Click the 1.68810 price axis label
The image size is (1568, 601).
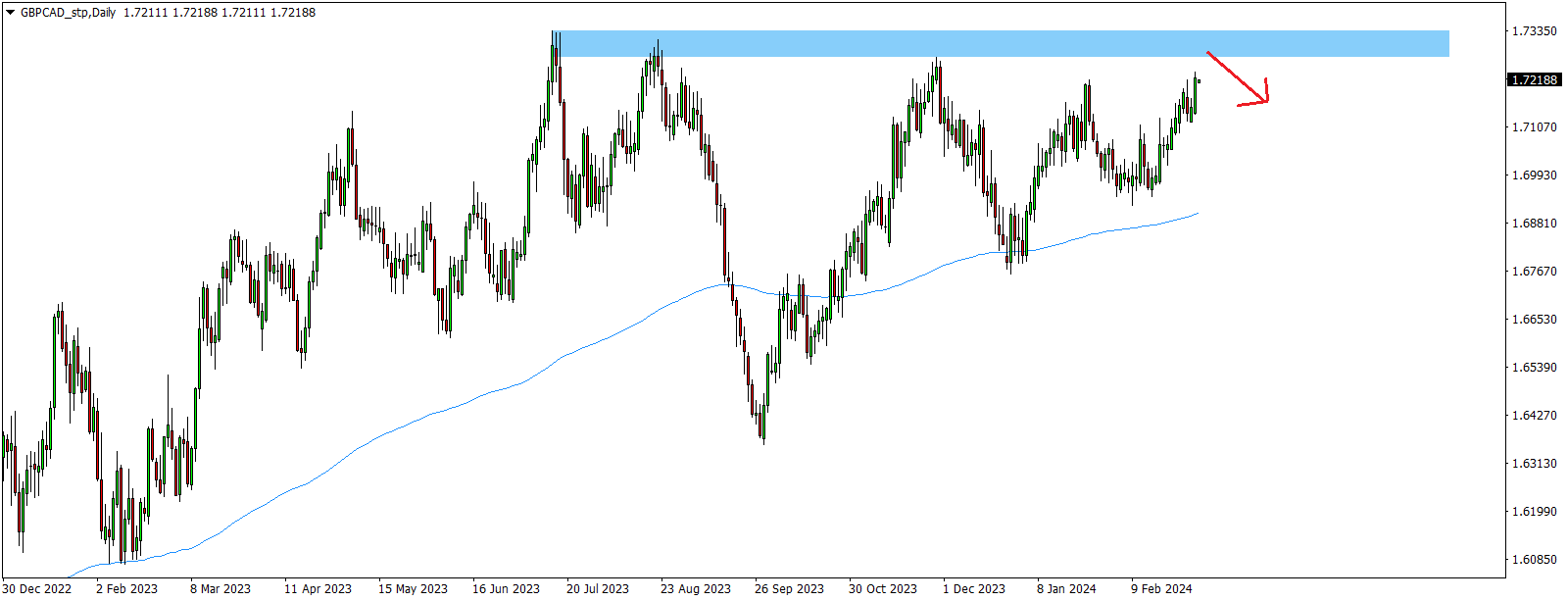click(1534, 224)
